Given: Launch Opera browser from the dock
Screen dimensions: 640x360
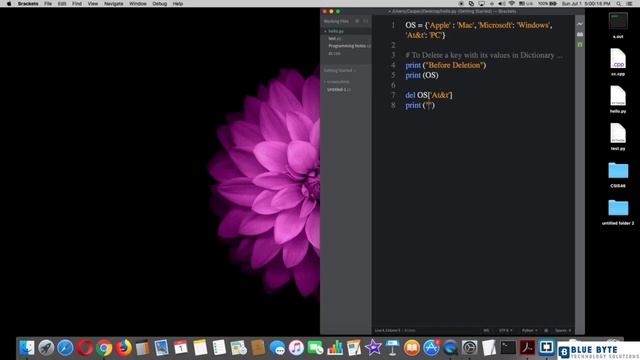Looking at the screenshot, I should (85, 348).
